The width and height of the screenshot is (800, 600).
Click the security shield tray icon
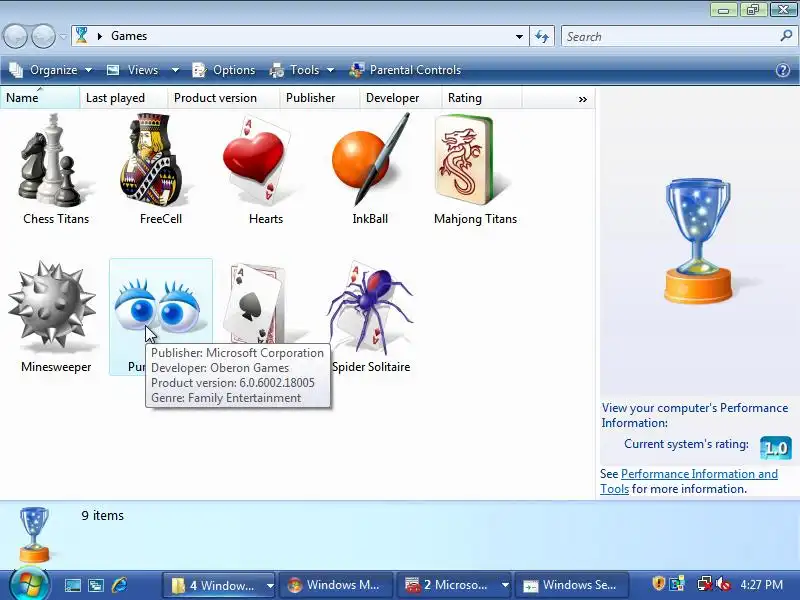(x=659, y=583)
